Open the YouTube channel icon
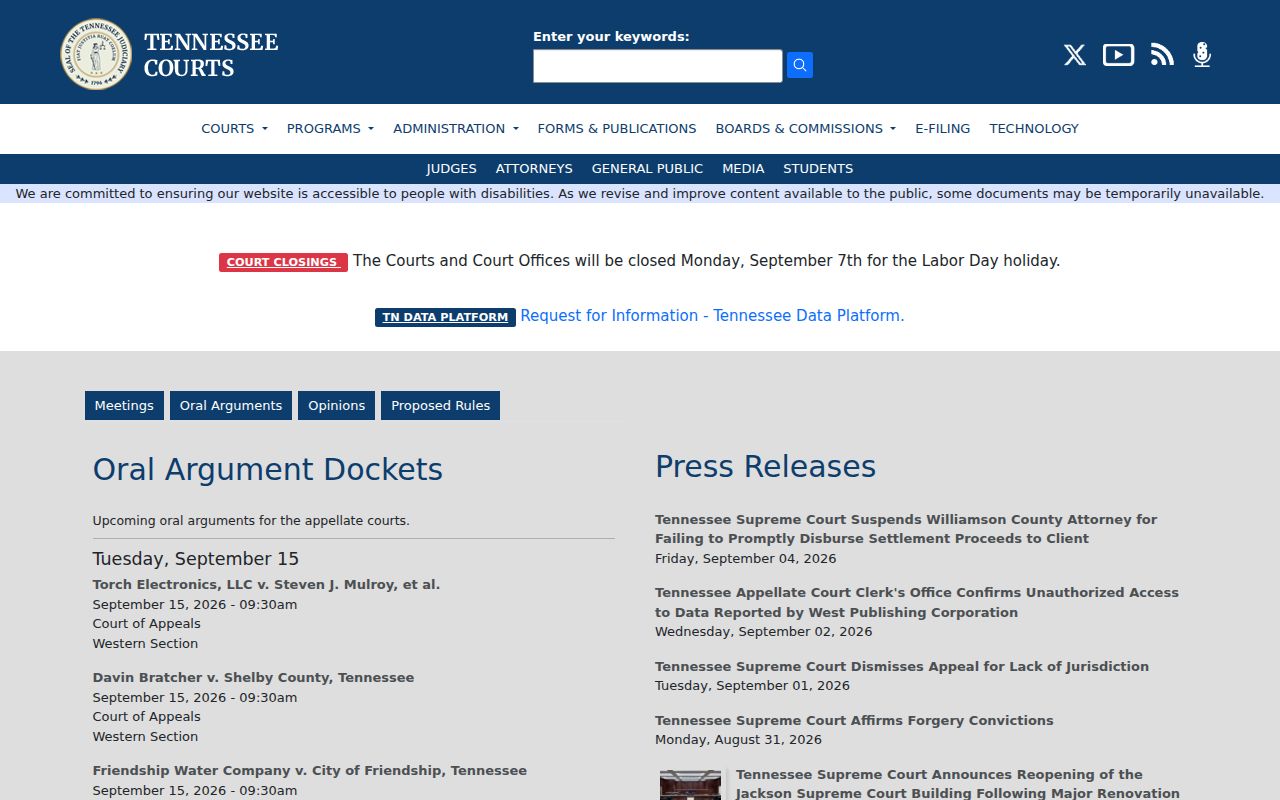The image size is (1280, 800). point(1118,55)
